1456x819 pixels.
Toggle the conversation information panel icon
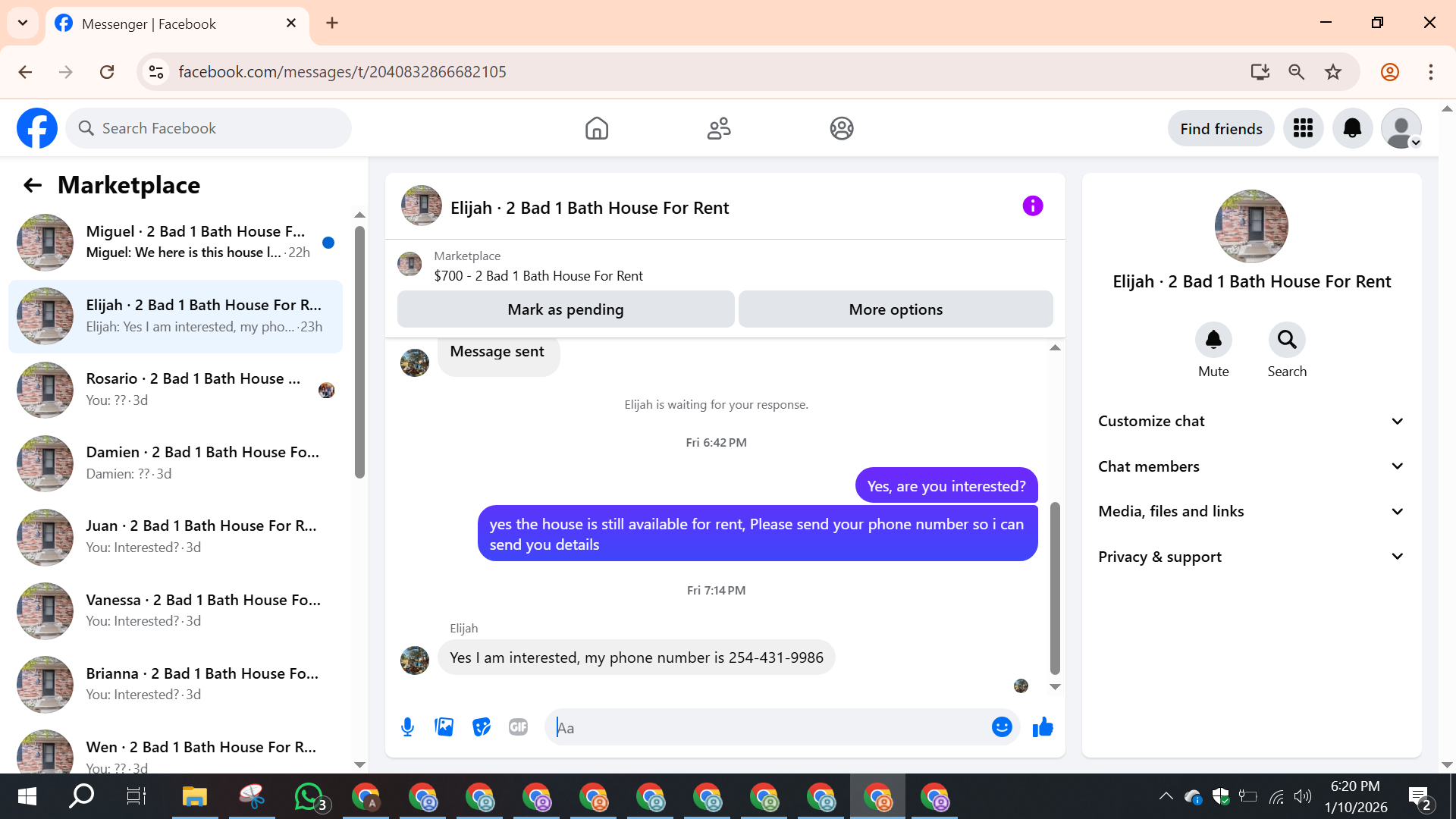click(1032, 206)
